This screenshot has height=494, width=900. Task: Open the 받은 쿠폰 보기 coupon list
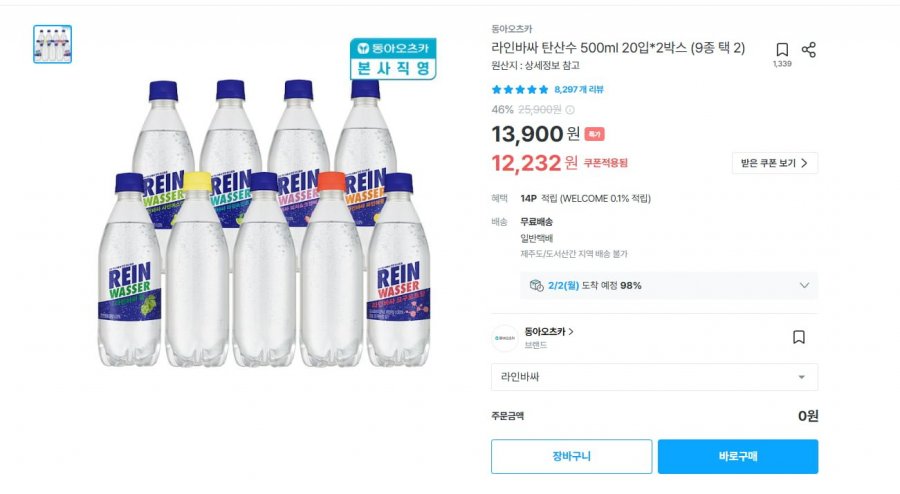click(775, 163)
